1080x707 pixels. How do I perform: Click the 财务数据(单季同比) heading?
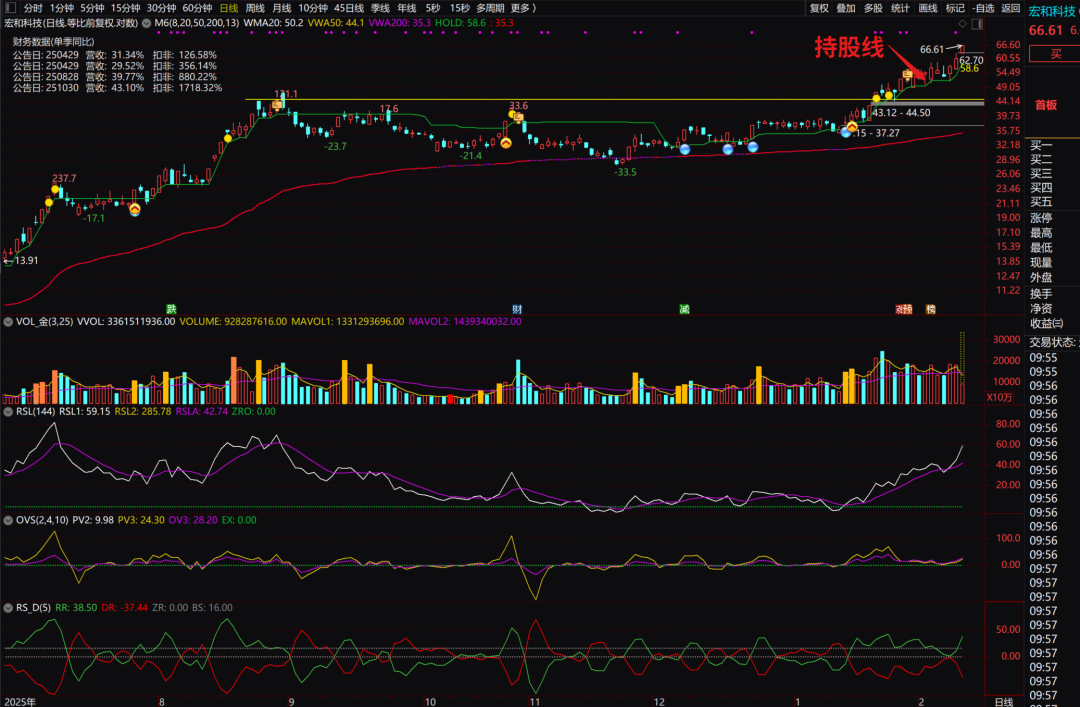pos(53,41)
